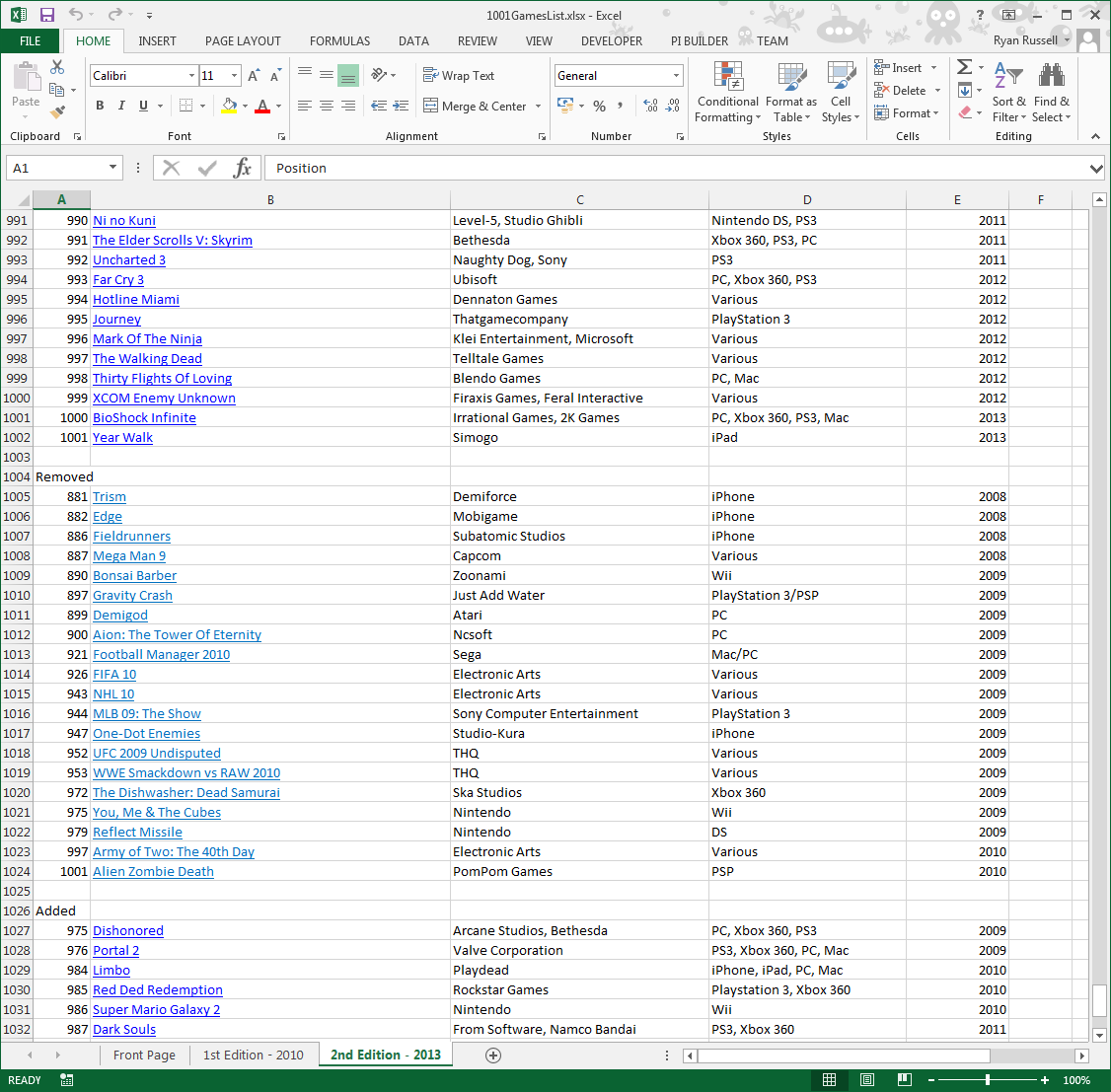
Task: Toggle bottom align (highlighted)
Action: tap(348, 74)
